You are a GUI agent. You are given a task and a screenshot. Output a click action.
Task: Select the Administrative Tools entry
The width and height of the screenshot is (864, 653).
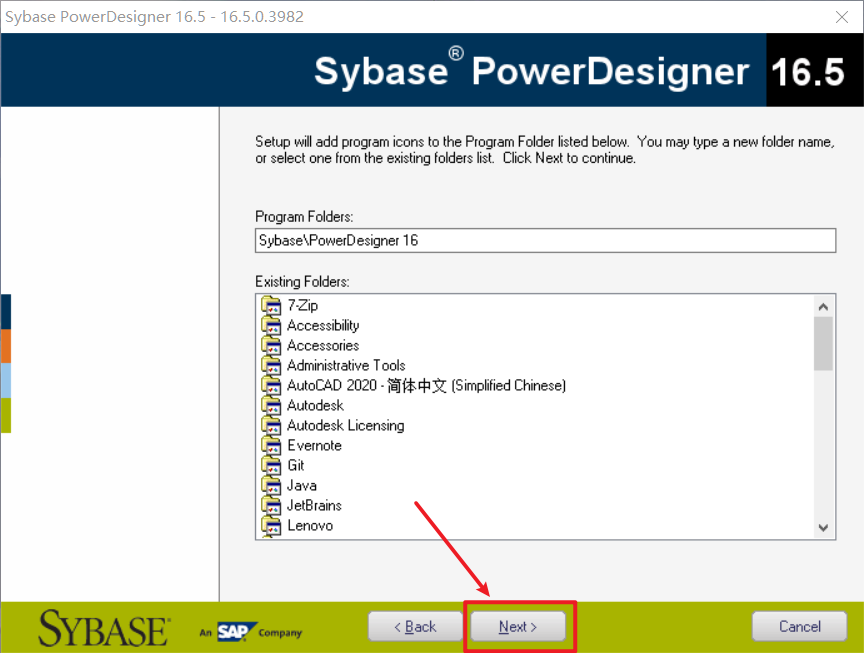[346, 365]
